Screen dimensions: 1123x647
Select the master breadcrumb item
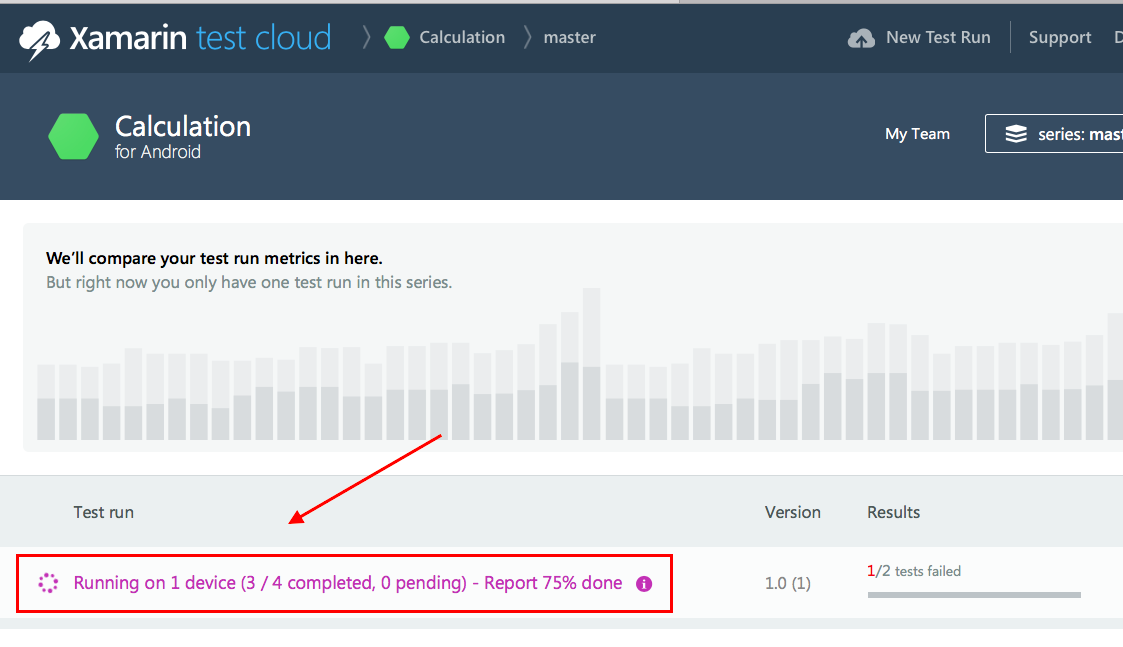(x=569, y=37)
